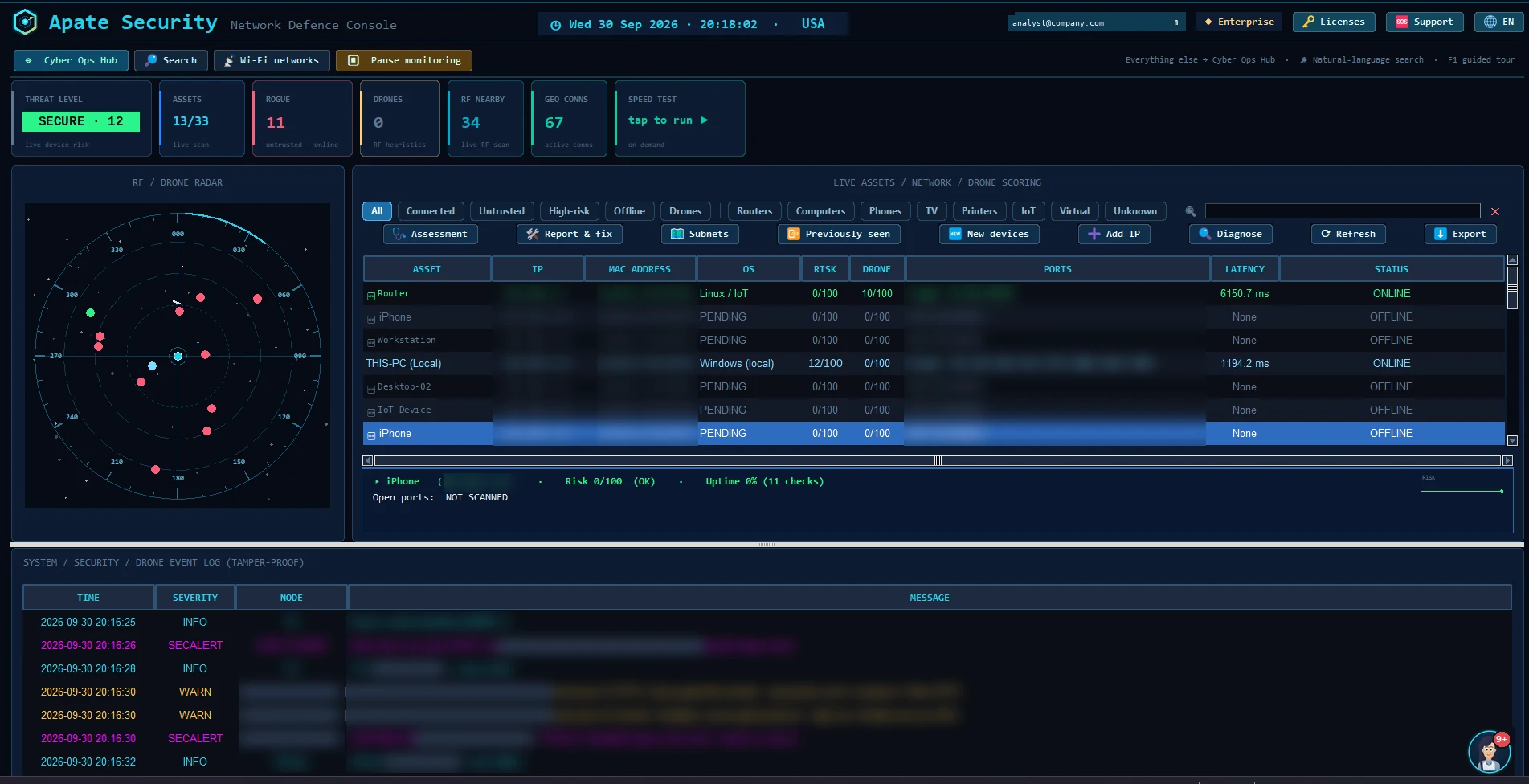Image resolution: width=1529 pixels, height=784 pixels.
Task: Pause monitoring
Action: (404, 60)
